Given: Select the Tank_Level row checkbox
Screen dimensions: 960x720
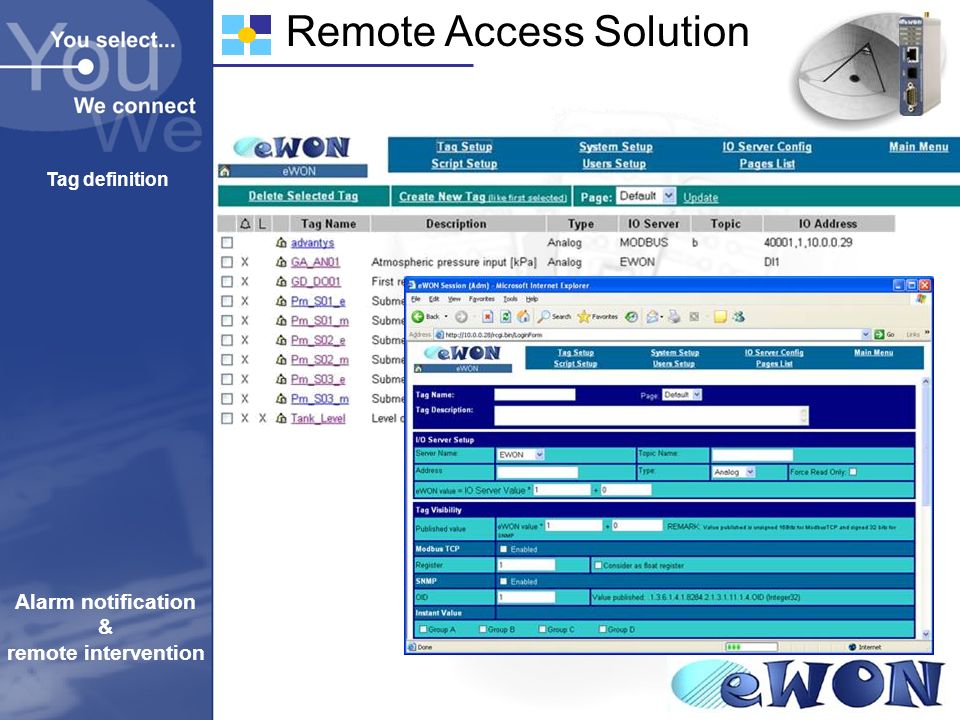Looking at the screenshot, I should pos(227,418).
